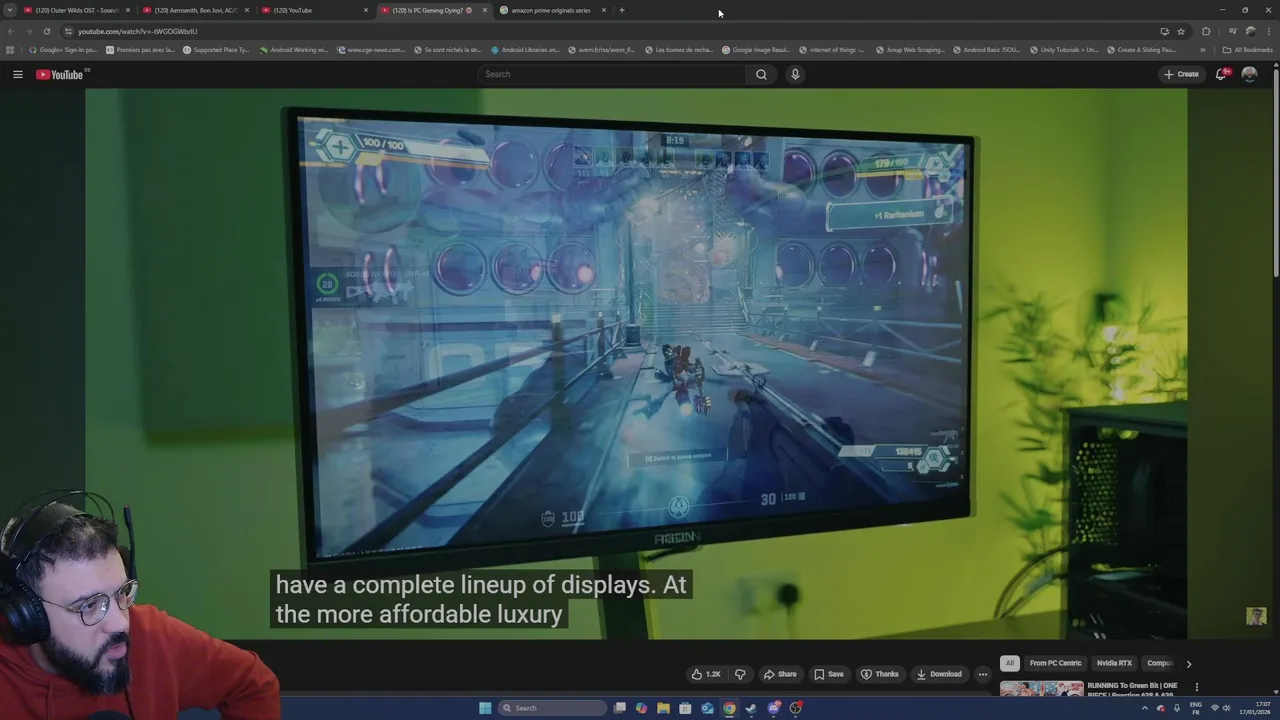1280x720 pixels.
Task: Open the apps grid in bookmarks bar
Action: (10, 50)
